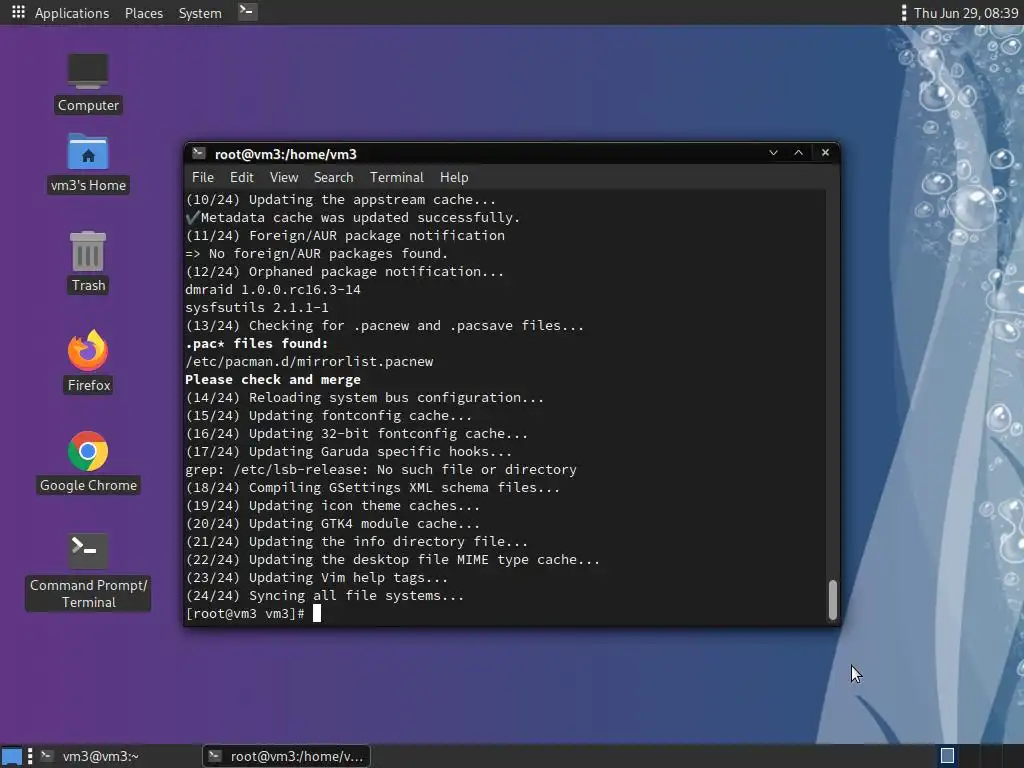Click the [root@vm3 vm3]# prompt line

[x=245, y=613]
